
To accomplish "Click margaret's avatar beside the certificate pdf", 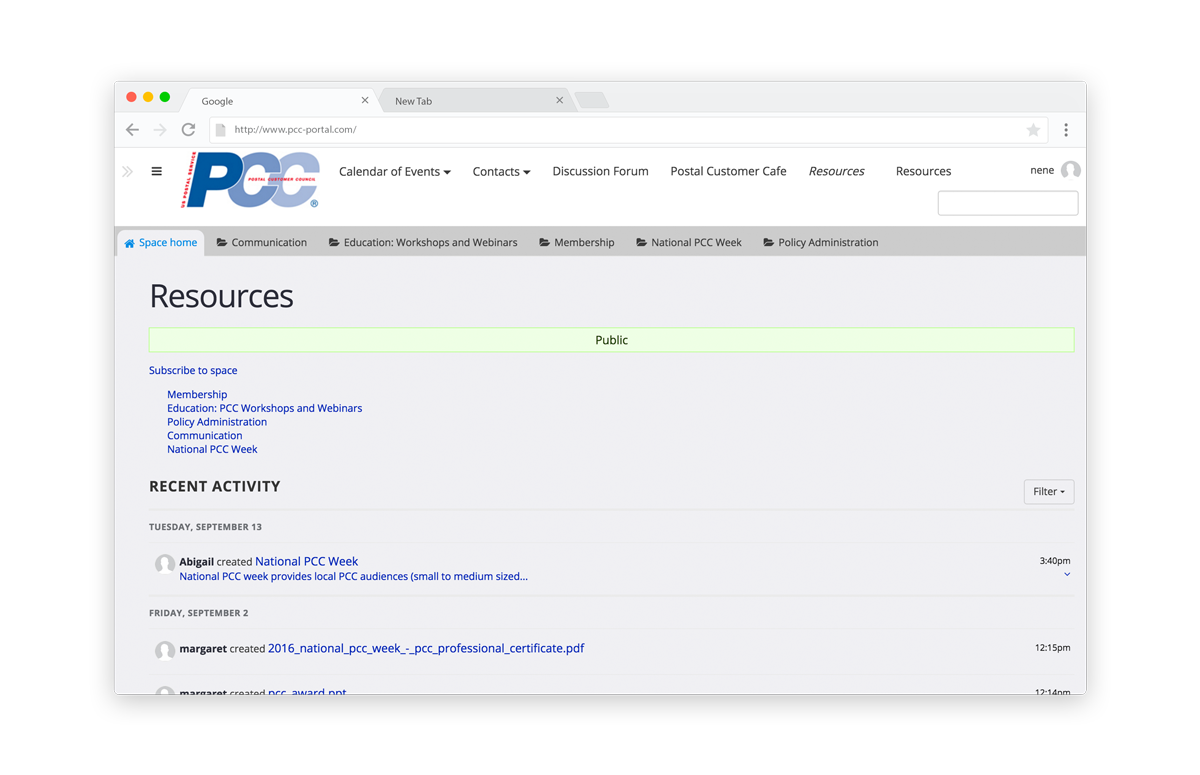I will coord(165,651).
